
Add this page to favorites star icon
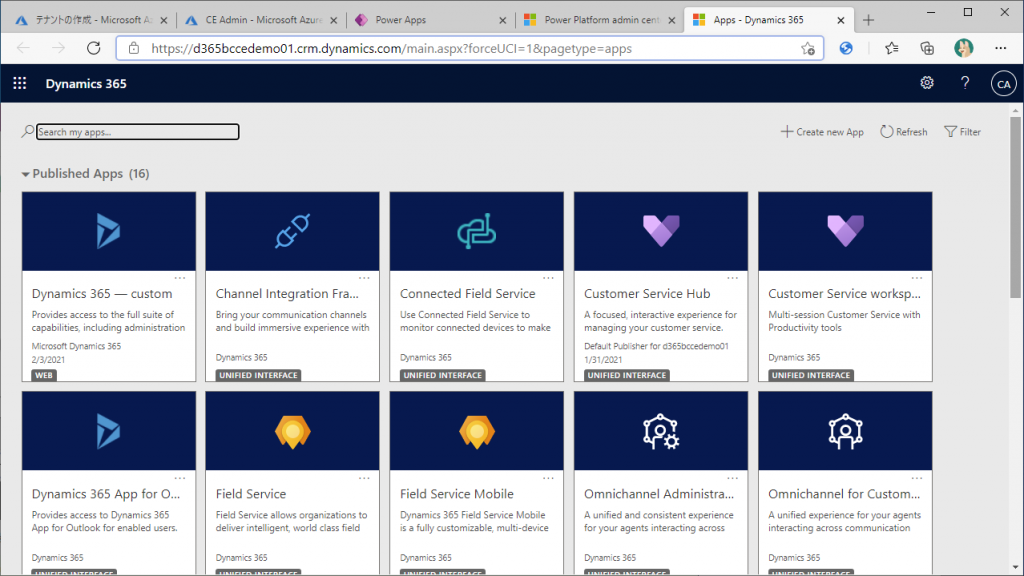(808, 48)
